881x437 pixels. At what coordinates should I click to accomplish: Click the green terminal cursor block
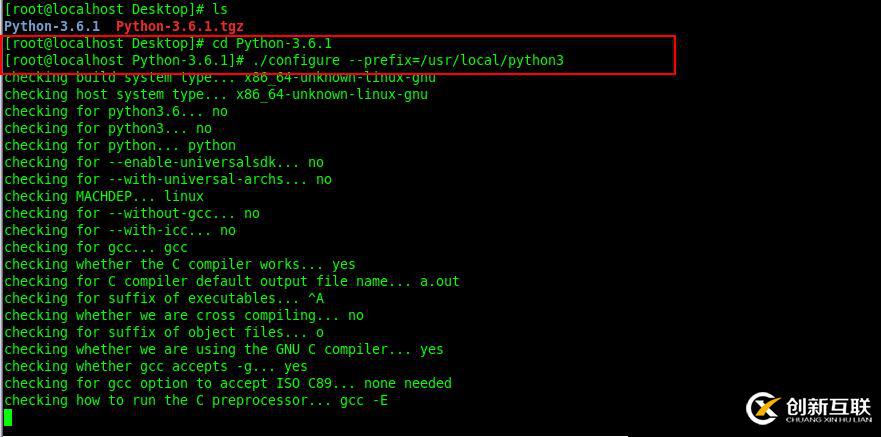pos(8,417)
